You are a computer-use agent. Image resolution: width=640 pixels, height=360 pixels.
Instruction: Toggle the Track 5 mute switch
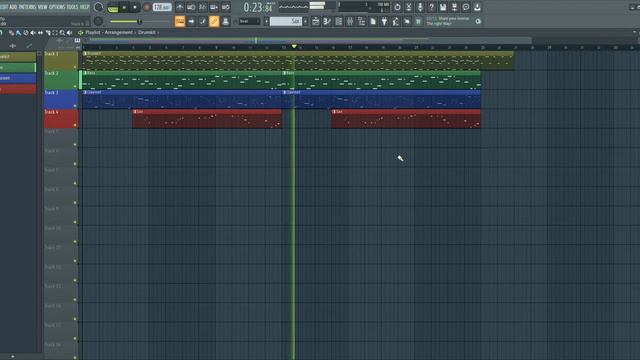click(x=75, y=144)
